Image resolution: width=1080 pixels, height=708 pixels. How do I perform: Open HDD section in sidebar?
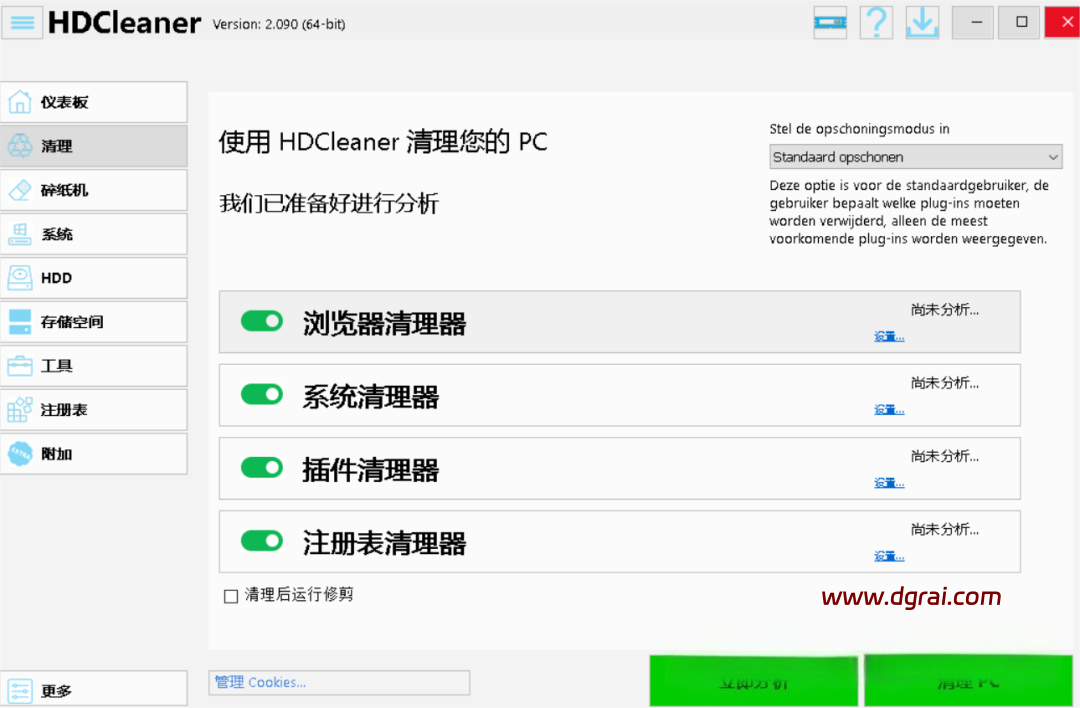pyautogui.click(x=94, y=278)
